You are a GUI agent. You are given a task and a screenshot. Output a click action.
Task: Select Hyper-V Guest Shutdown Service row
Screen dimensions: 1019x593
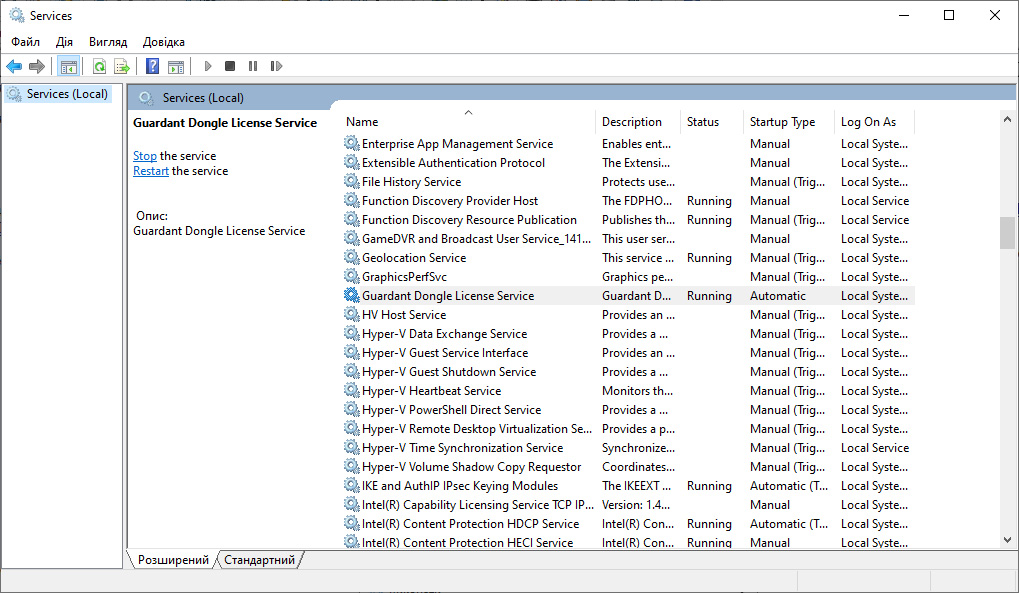pyautogui.click(x=628, y=372)
